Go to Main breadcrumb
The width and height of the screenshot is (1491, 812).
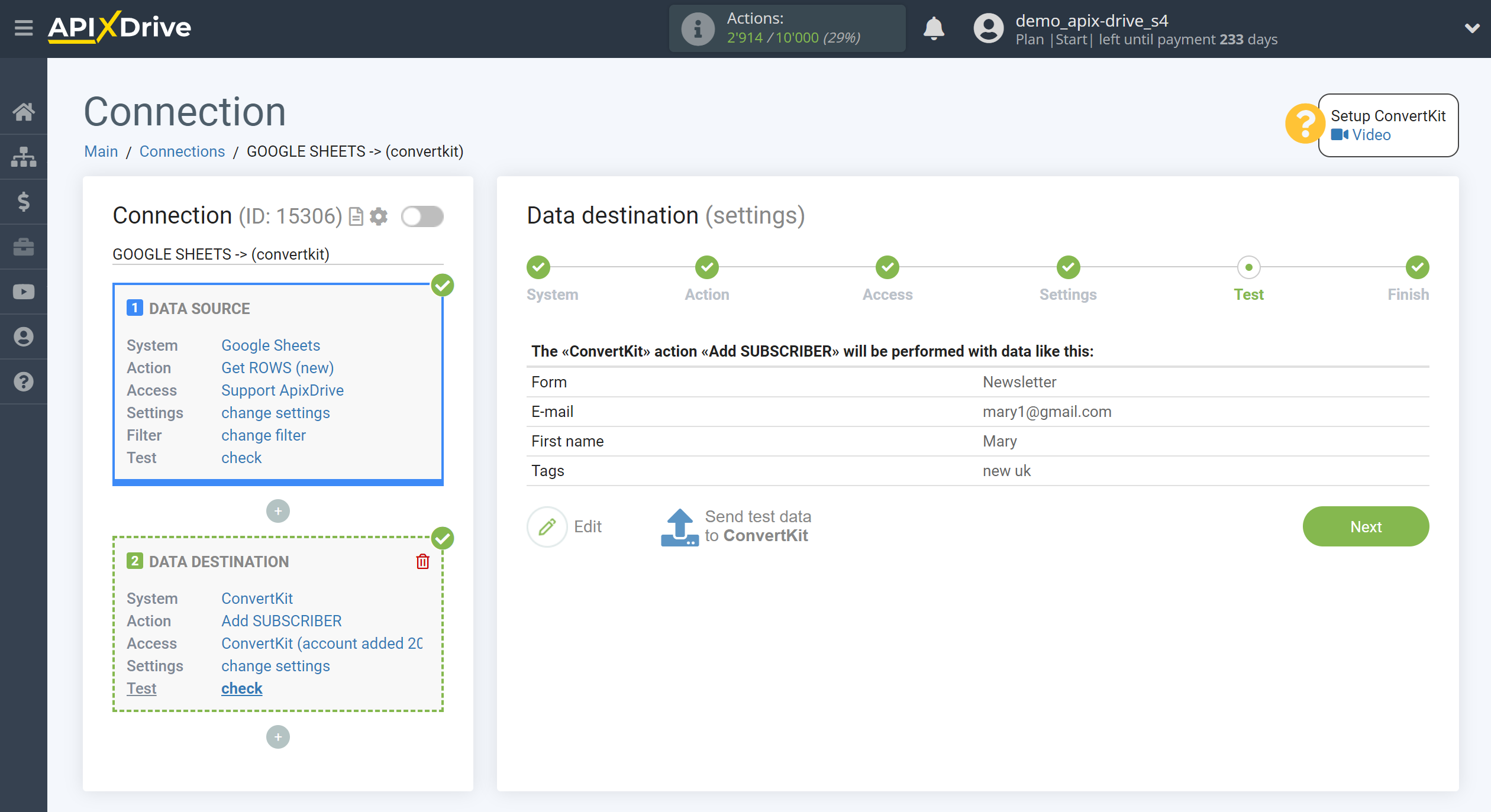[101, 151]
